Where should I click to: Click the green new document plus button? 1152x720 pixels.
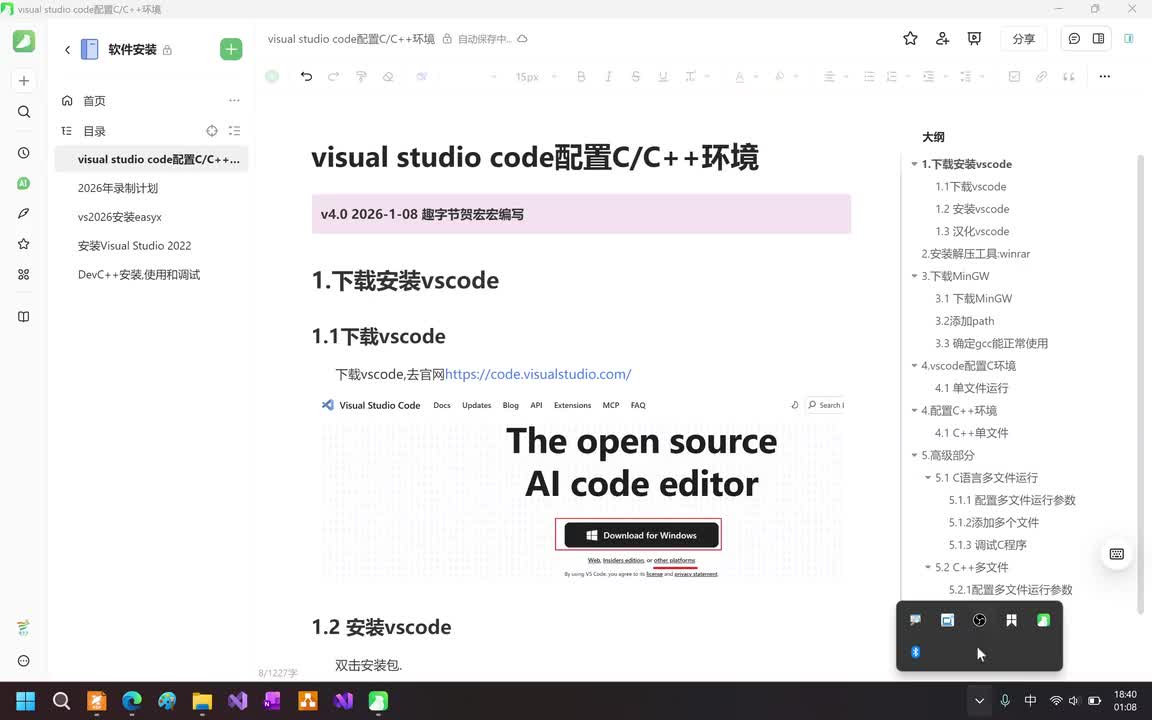pyautogui.click(x=231, y=49)
